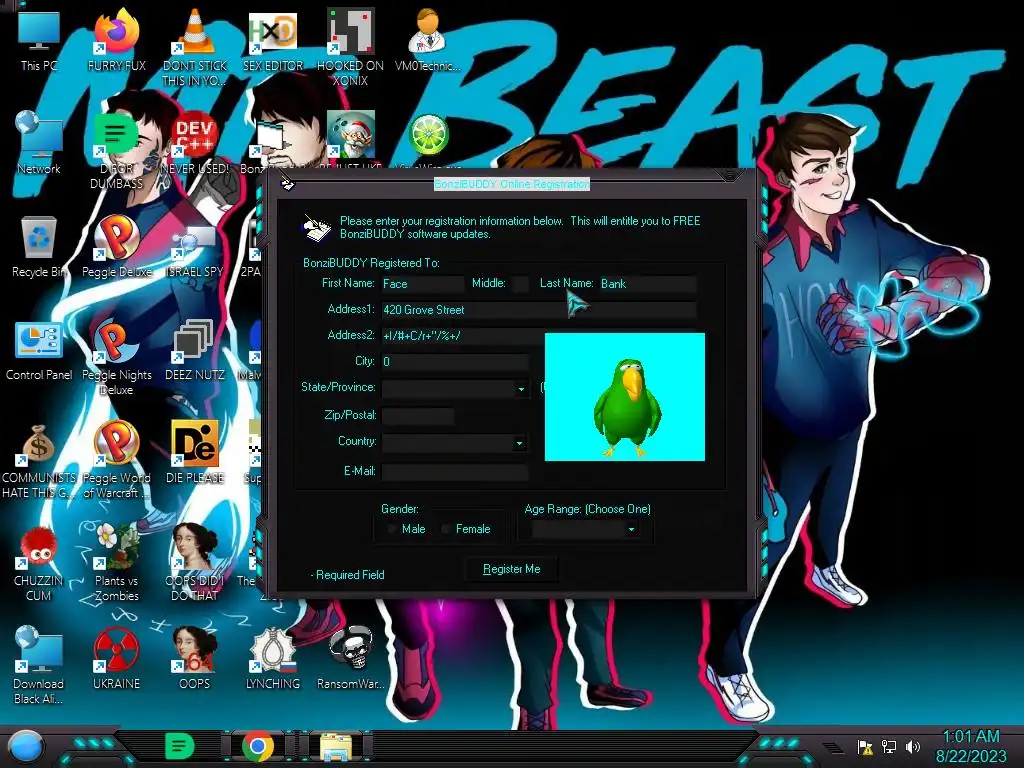The image size is (1024, 768).
Task: Open the green document shortcut icon
Action: click(x=116, y=150)
